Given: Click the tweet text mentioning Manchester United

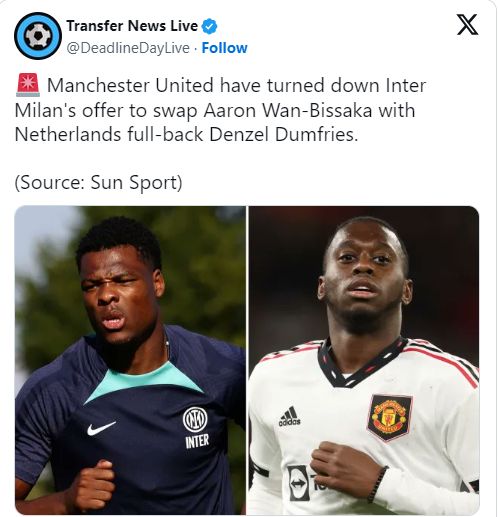Looking at the screenshot, I should pos(220,110).
